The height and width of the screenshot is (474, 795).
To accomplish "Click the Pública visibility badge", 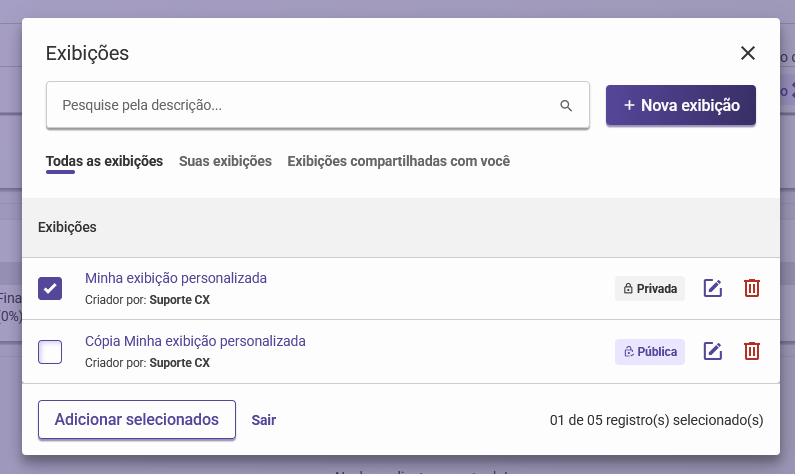I will coord(650,352).
